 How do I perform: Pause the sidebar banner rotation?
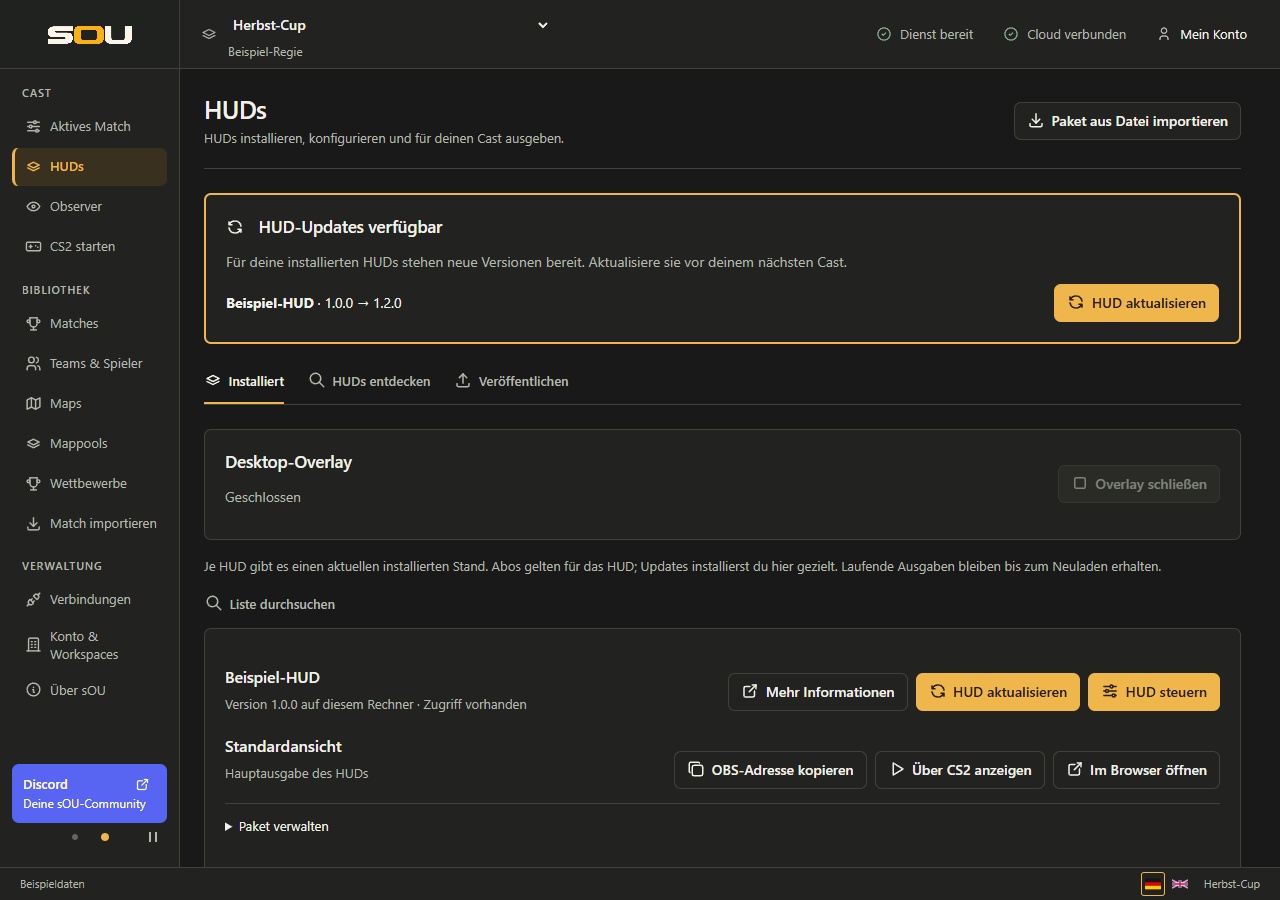153,837
